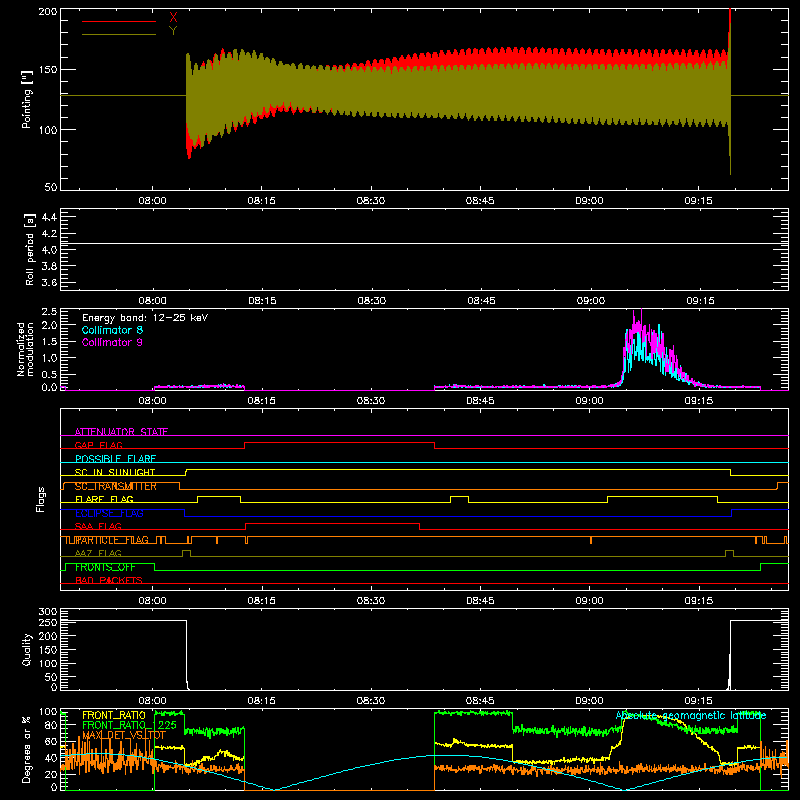Click the SC_TRANSMITTER flag label
800x800 pixels.
click(115, 486)
